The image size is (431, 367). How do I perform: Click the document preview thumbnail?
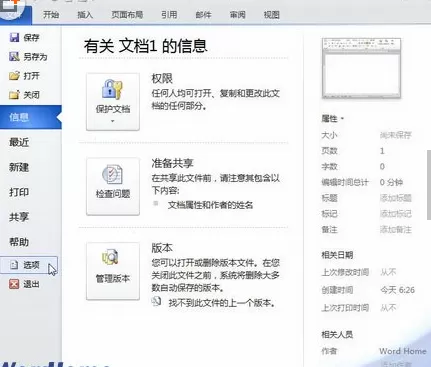[x=361, y=68]
